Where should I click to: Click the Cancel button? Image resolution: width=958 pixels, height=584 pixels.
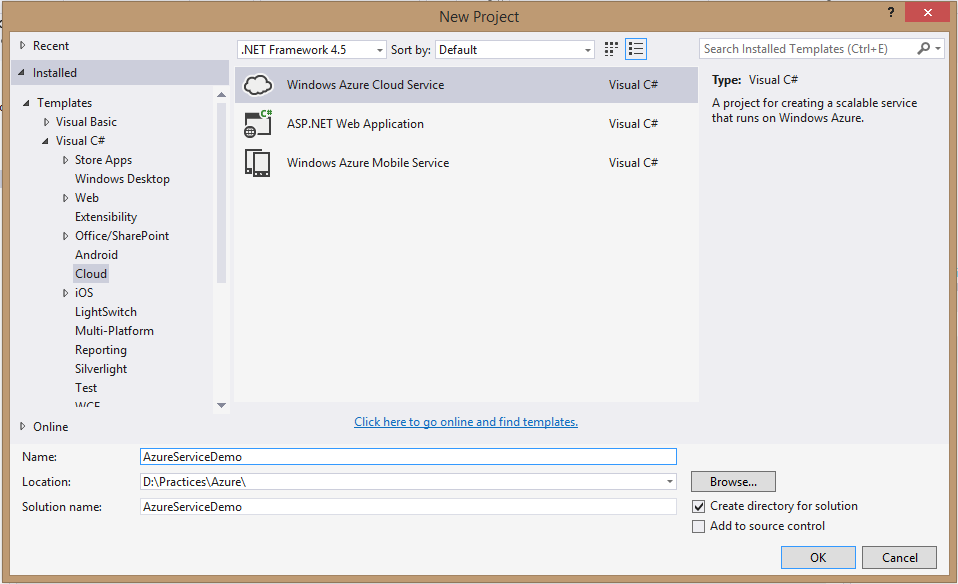click(899, 558)
